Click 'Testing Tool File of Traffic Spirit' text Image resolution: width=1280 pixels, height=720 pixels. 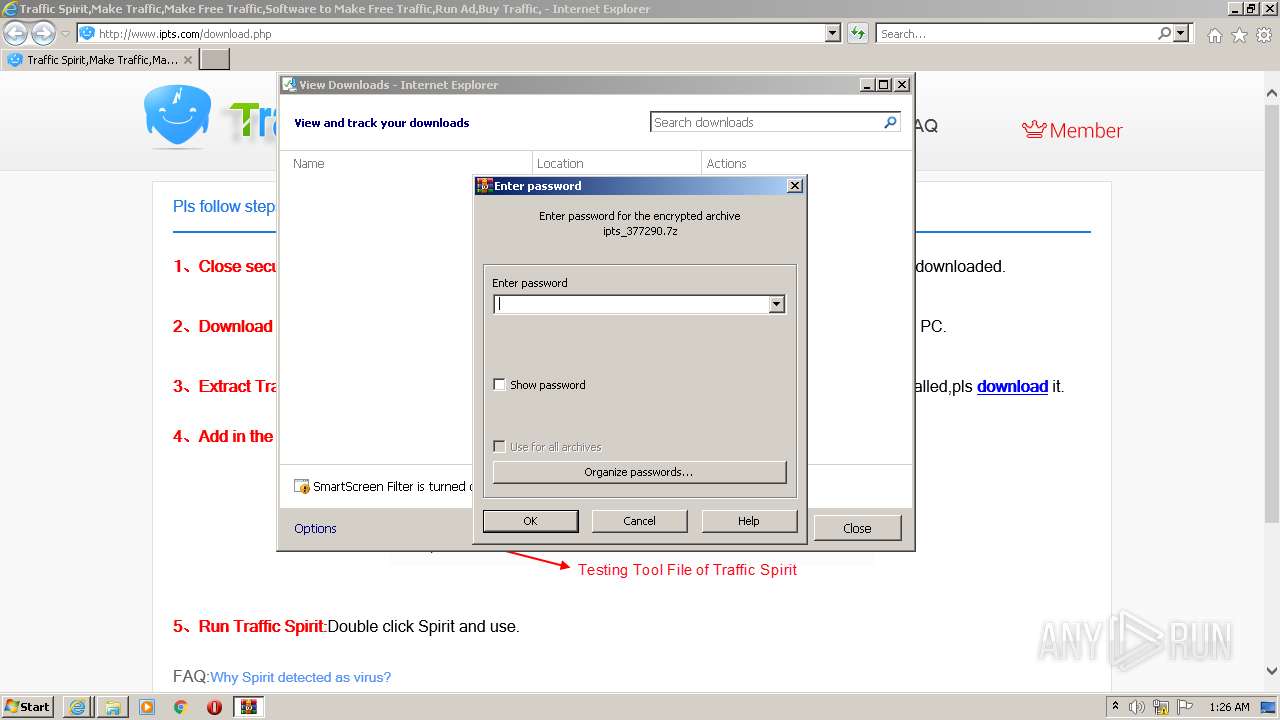(687, 570)
